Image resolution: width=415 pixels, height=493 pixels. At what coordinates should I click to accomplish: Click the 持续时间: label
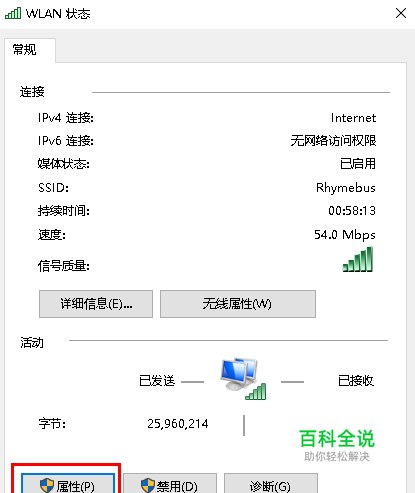[x=64, y=211]
